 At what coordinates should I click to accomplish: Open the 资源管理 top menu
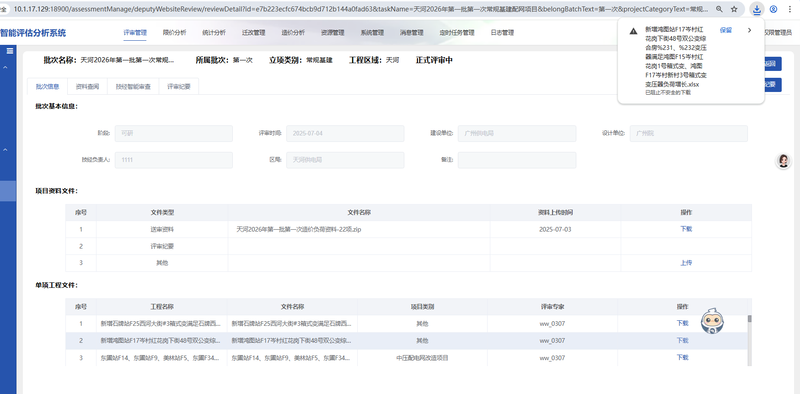coord(333,32)
